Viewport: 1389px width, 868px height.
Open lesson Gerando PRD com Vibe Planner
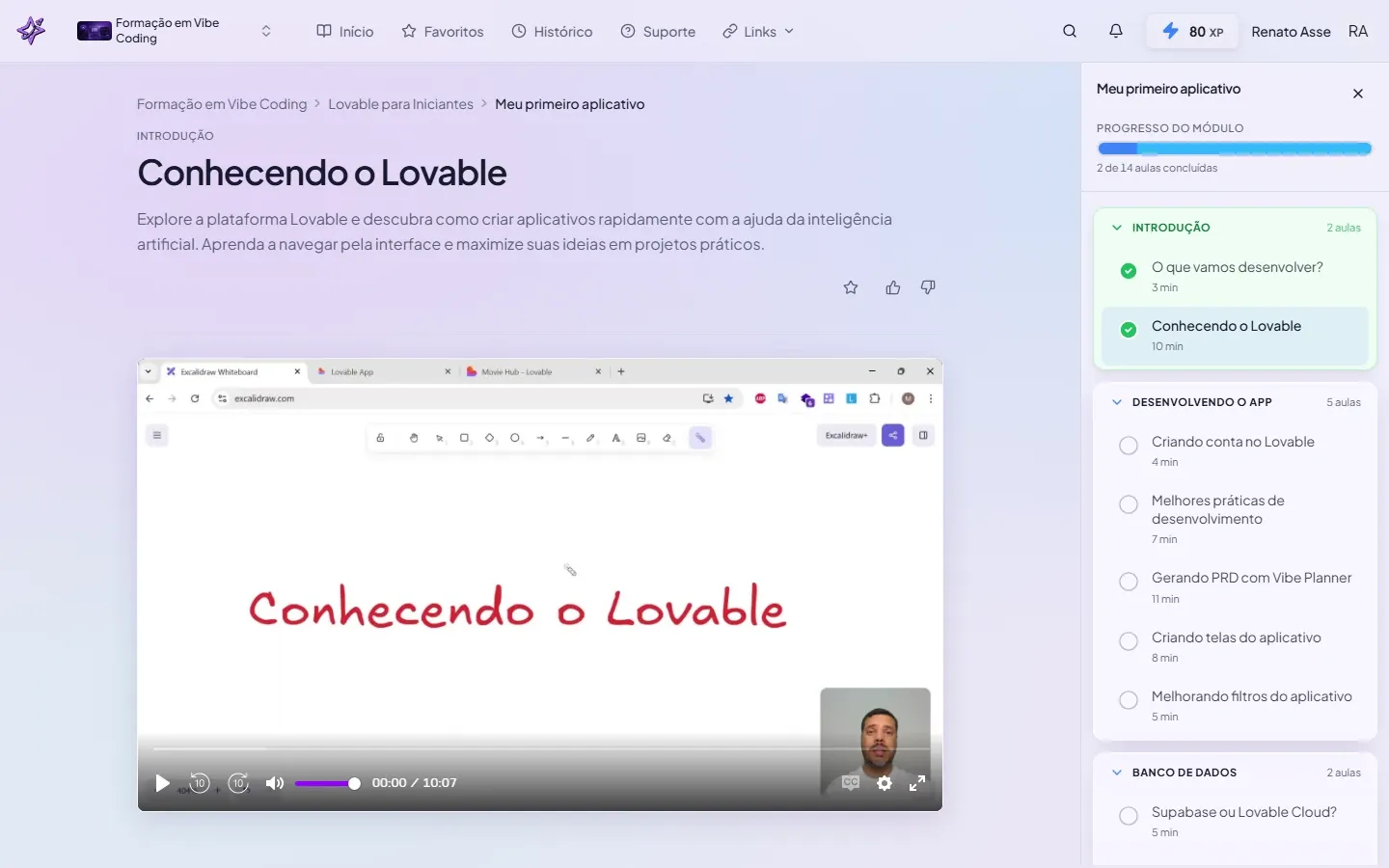coord(1235,587)
